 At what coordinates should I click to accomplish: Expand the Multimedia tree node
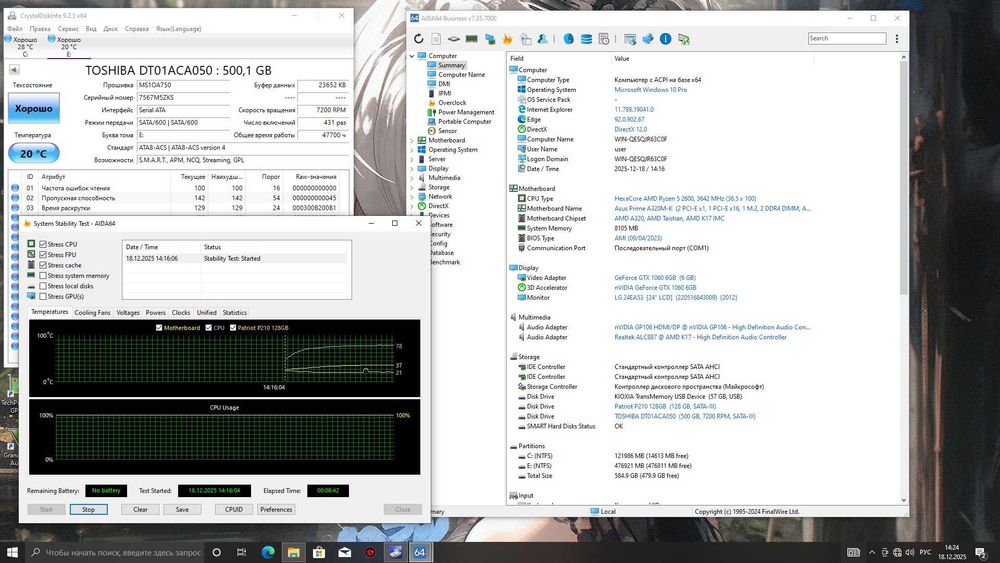412,178
